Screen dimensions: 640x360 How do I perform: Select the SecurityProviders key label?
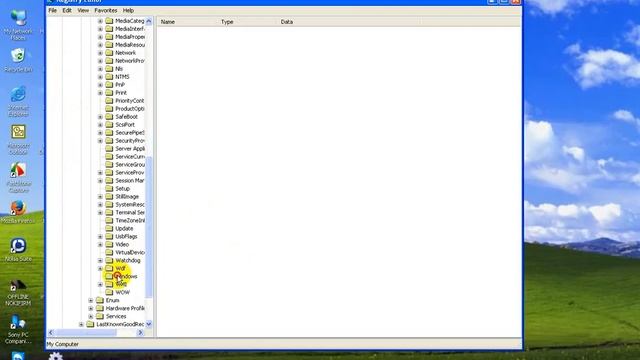[x=130, y=140]
